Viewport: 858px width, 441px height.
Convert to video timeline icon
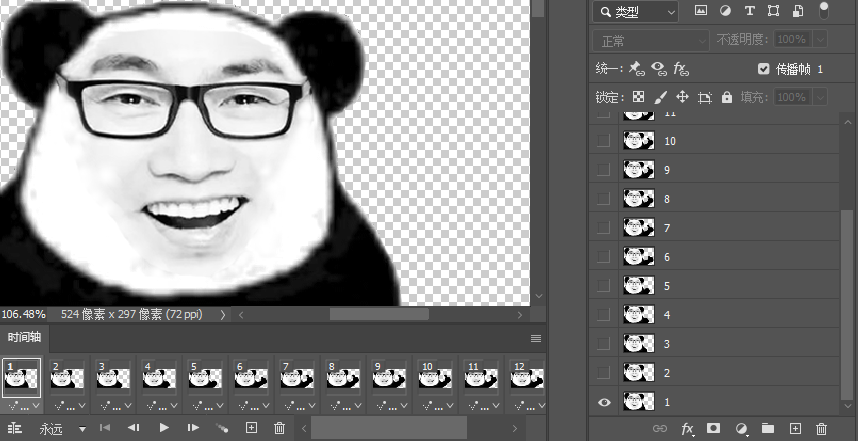click(15, 428)
